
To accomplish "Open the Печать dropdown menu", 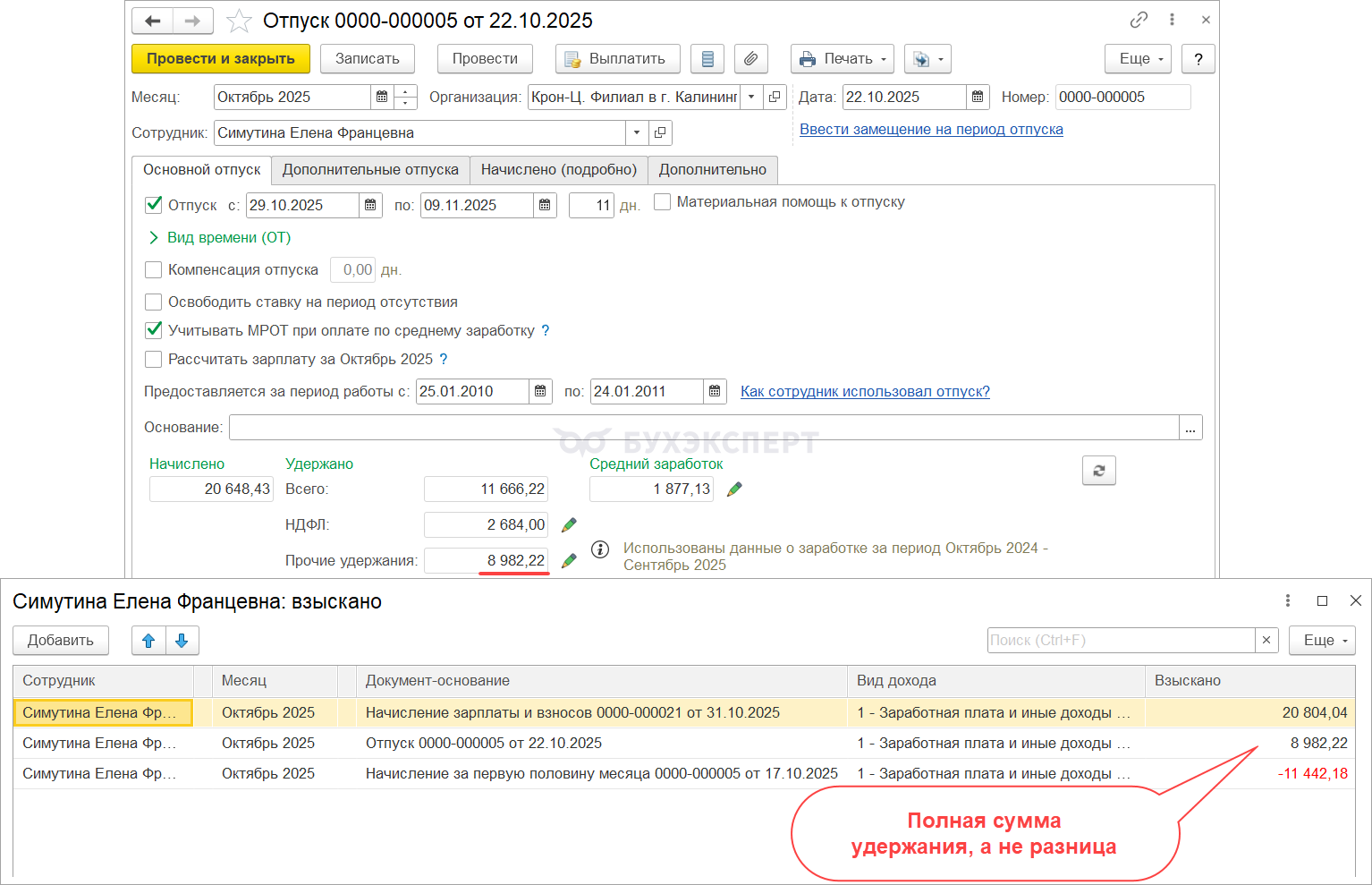I will coord(842,59).
